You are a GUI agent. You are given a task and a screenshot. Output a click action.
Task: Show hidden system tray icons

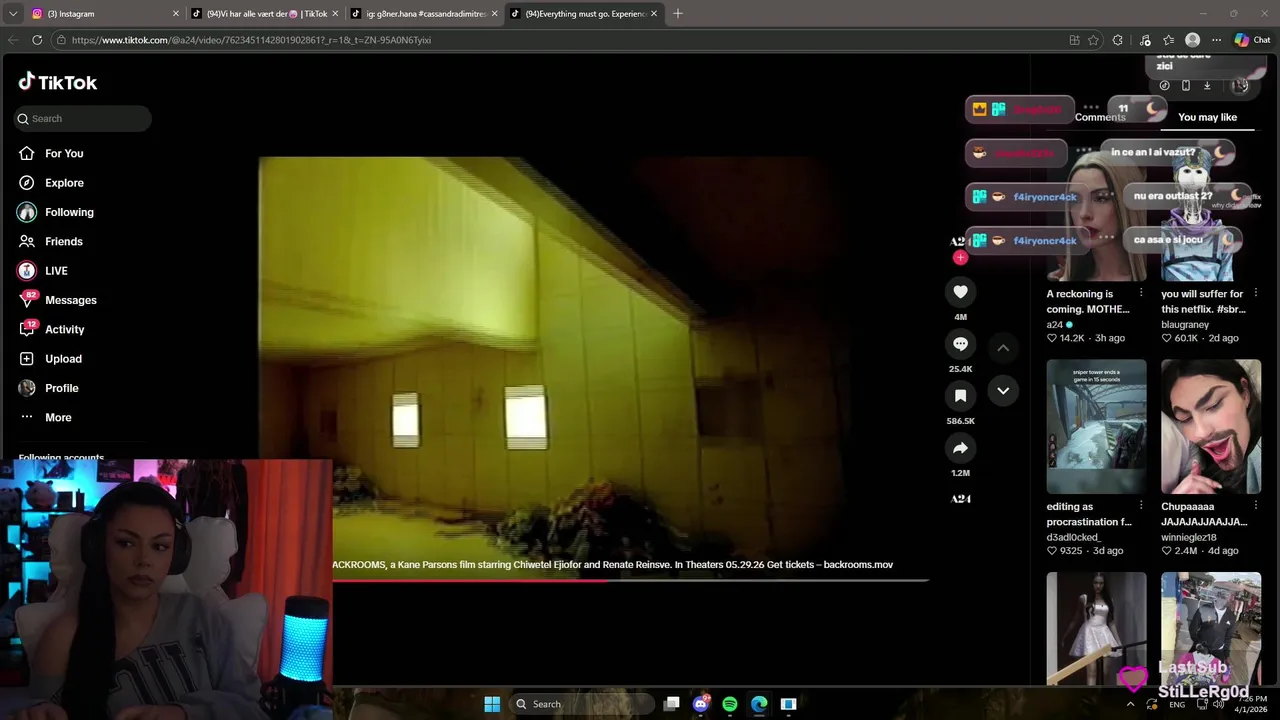coord(1131,704)
